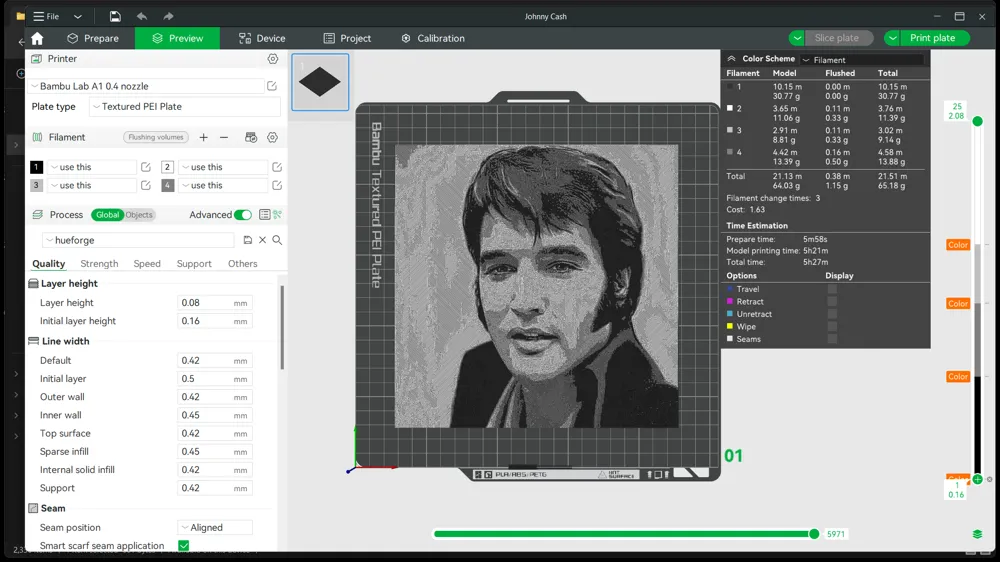Open the Project tab
1000x562 pixels.
point(347,38)
